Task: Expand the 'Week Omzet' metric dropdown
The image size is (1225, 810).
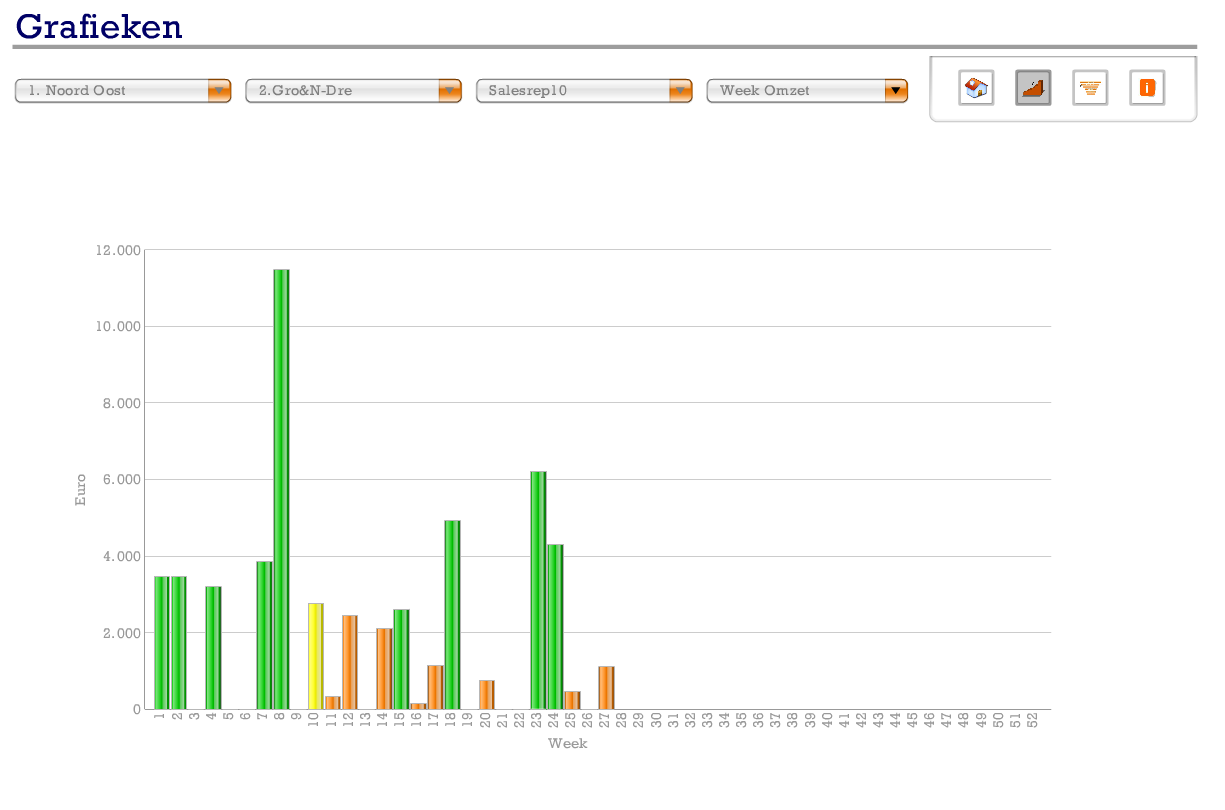Action: click(807, 91)
